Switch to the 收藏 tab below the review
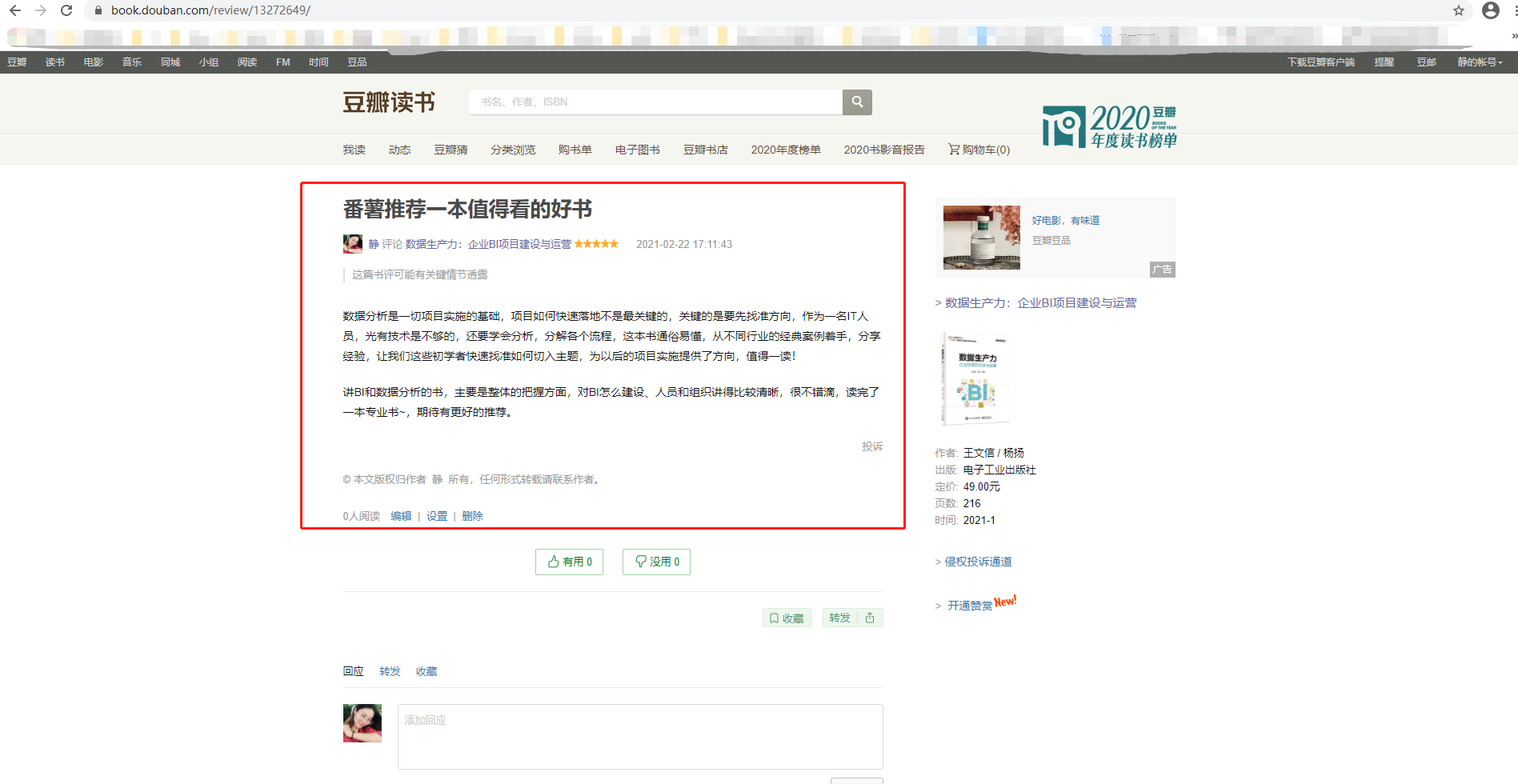Image resolution: width=1518 pixels, height=784 pixels. tap(427, 671)
